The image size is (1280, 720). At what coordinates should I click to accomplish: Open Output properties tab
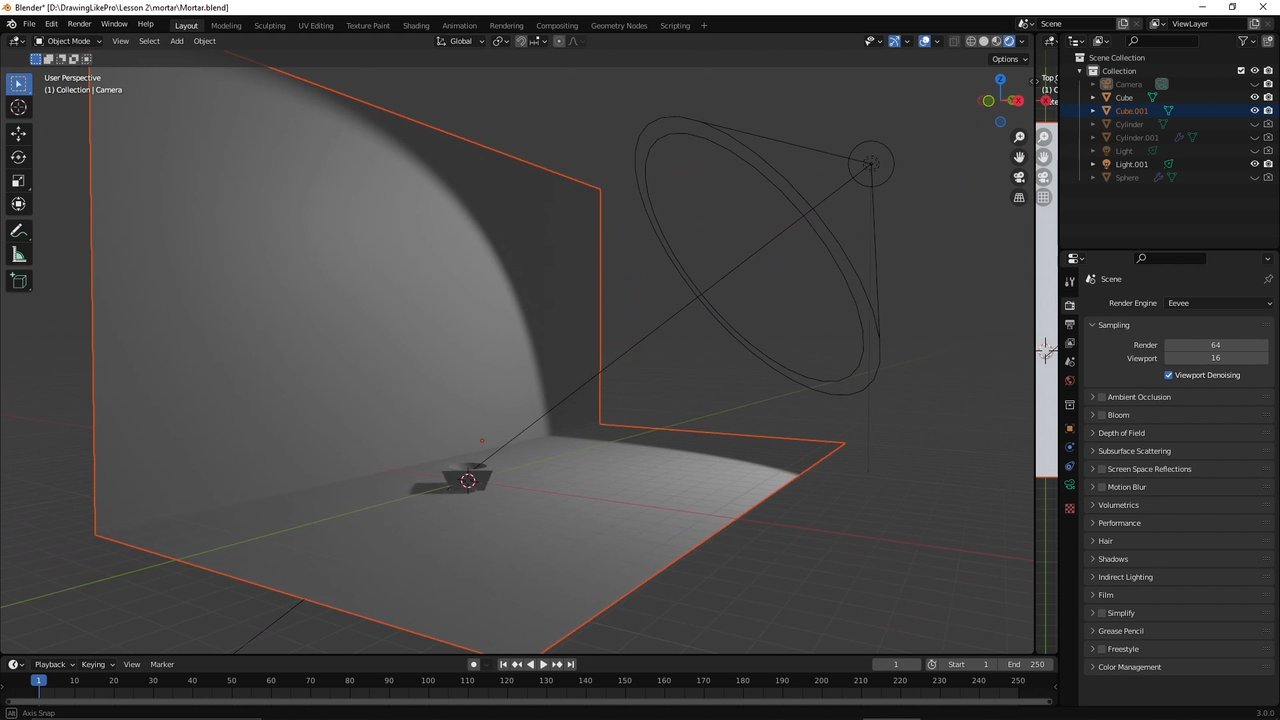tap(1070, 324)
